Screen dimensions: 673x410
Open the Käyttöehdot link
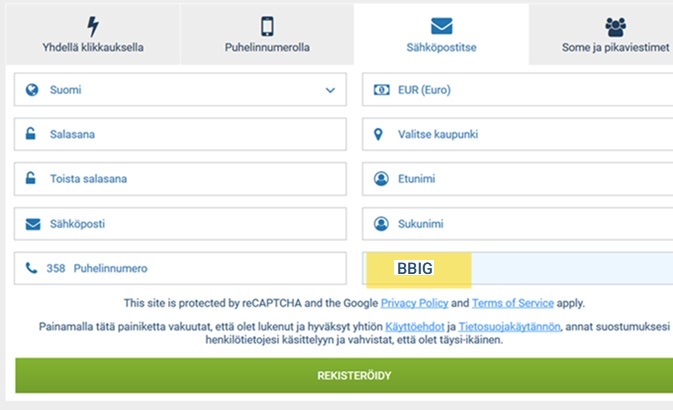click(x=414, y=327)
